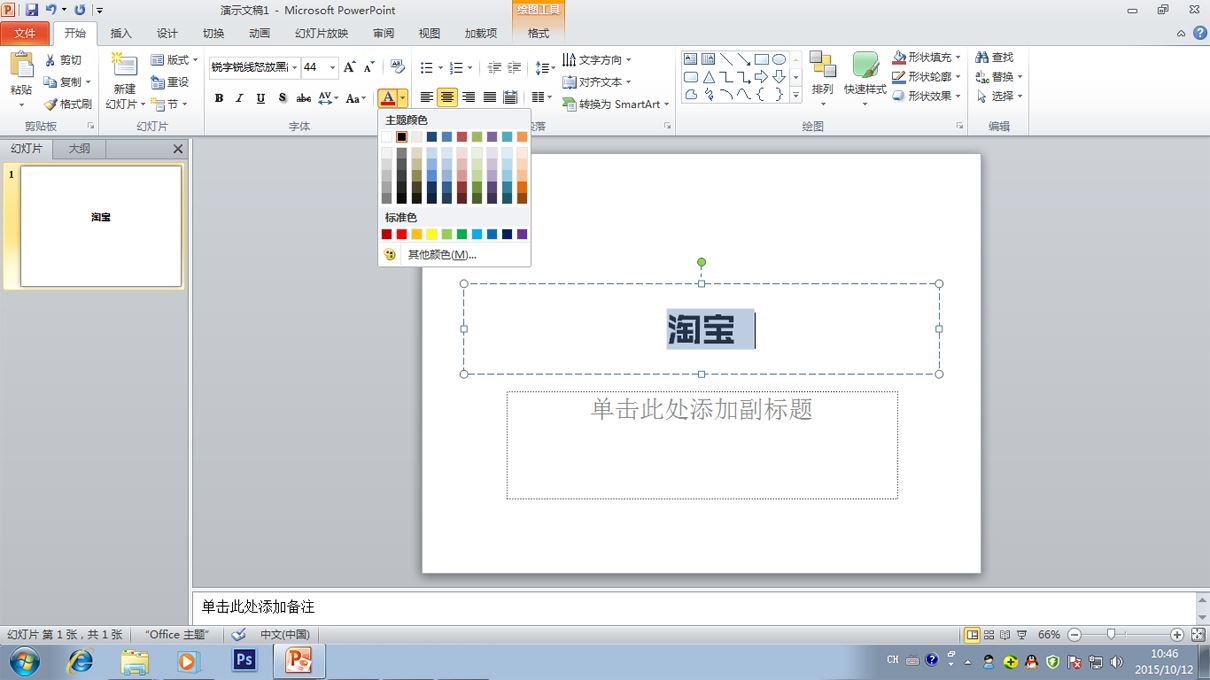Fit slide to window using the status bar icon

pos(1198,635)
